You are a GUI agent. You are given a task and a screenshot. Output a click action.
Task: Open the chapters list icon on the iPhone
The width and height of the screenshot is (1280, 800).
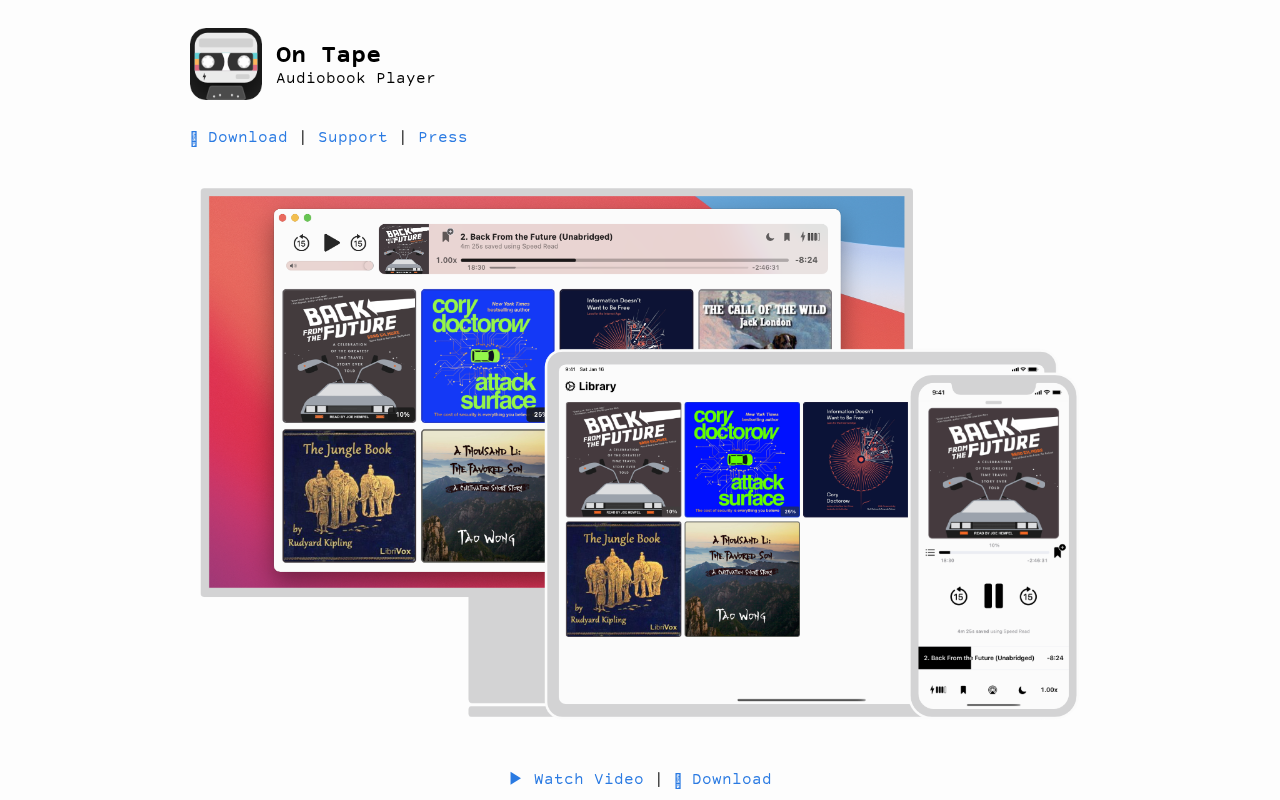pyautogui.click(x=930, y=552)
